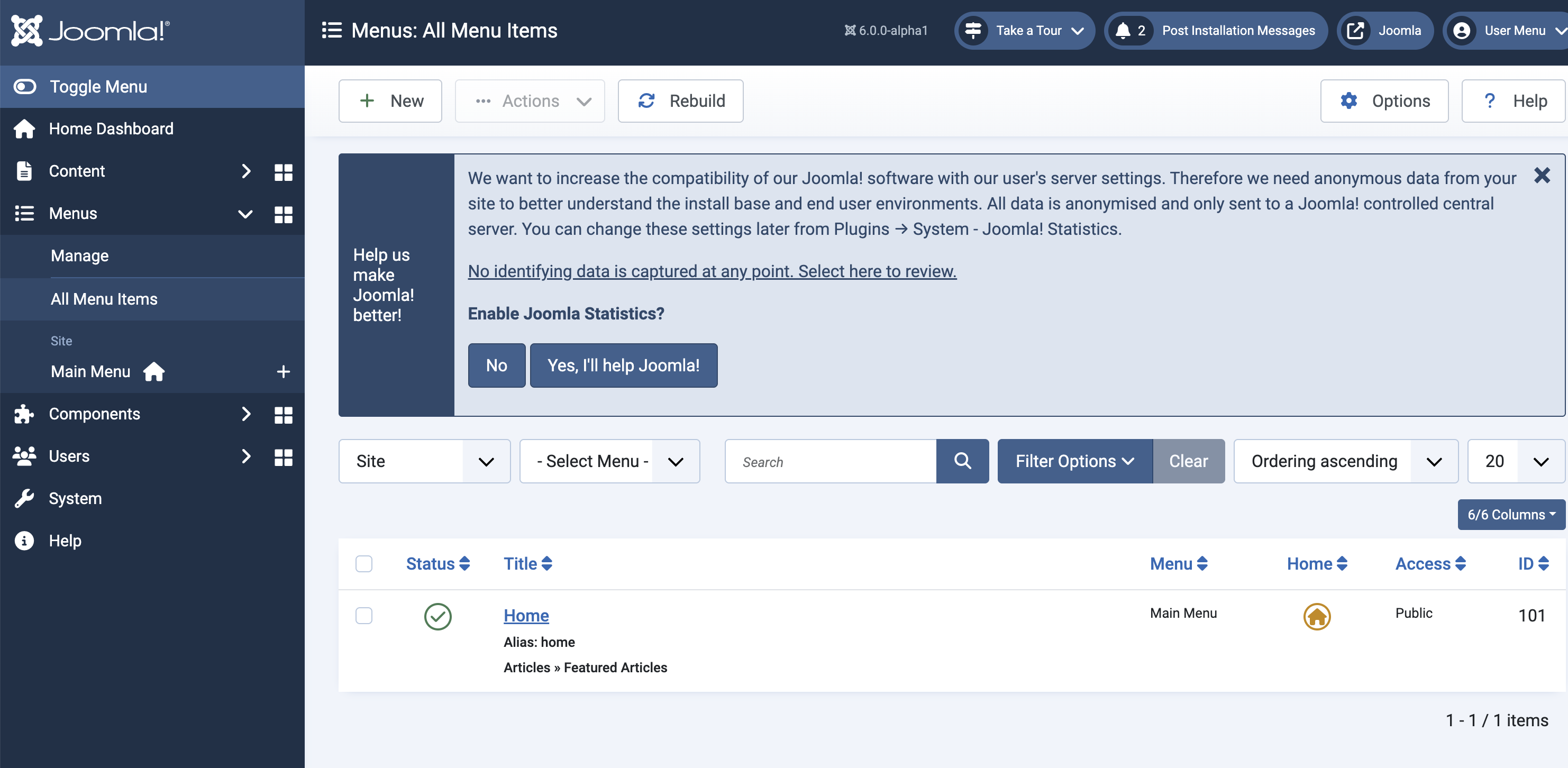Open the Site client dropdown
1568x768 pixels.
pyautogui.click(x=424, y=461)
